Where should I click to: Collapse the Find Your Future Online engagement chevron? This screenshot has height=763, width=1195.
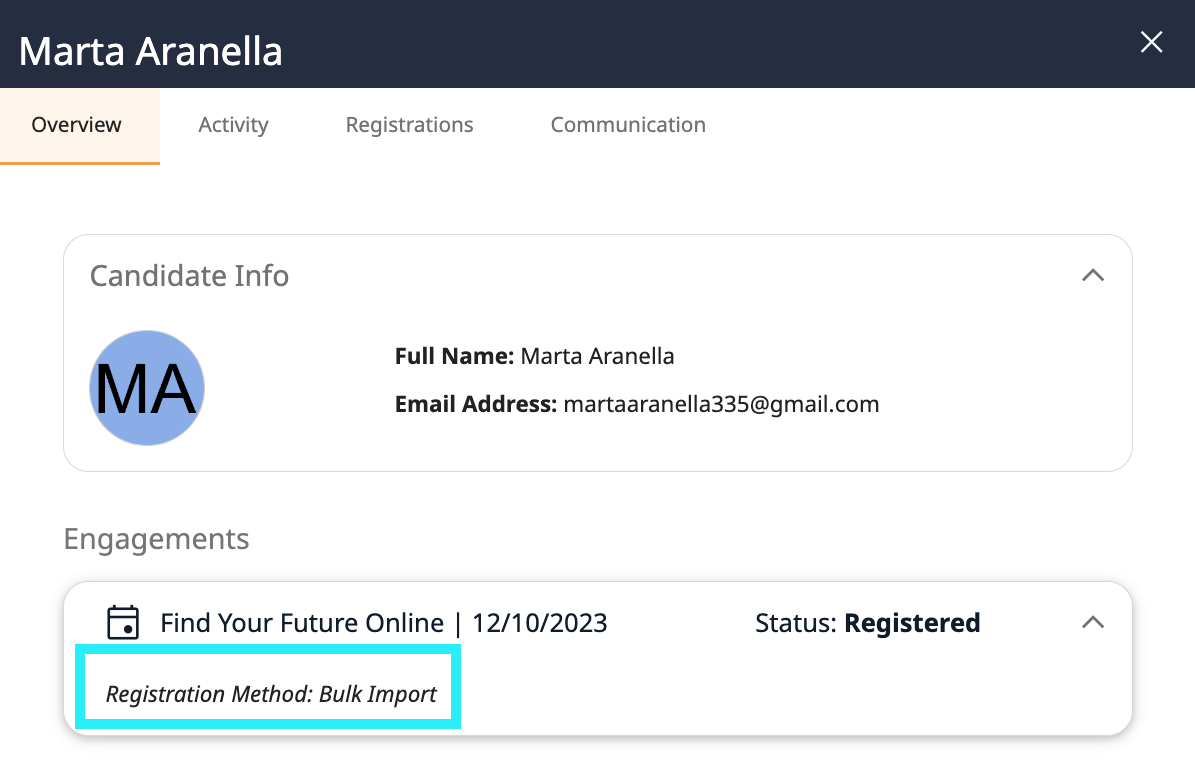(x=1093, y=623)
